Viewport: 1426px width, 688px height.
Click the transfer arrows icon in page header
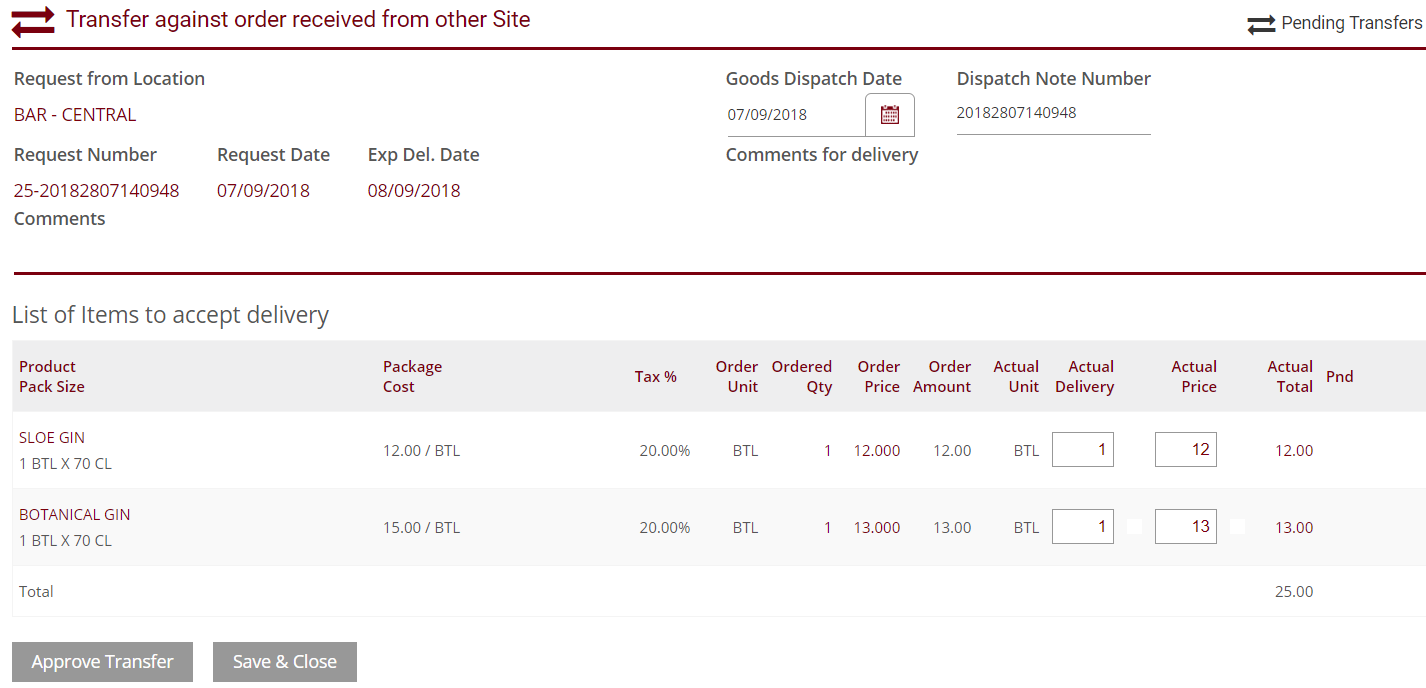point(31,20)
